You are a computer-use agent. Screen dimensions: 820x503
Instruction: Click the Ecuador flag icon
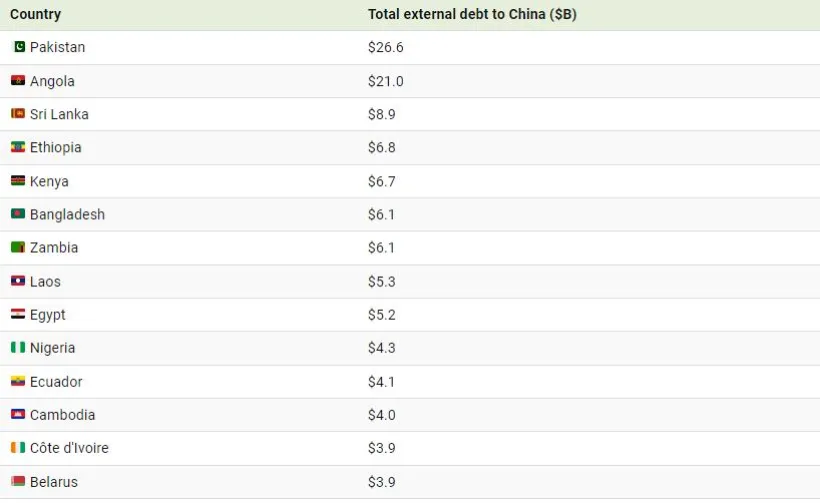pyautogui.click(x=18, y=381)
